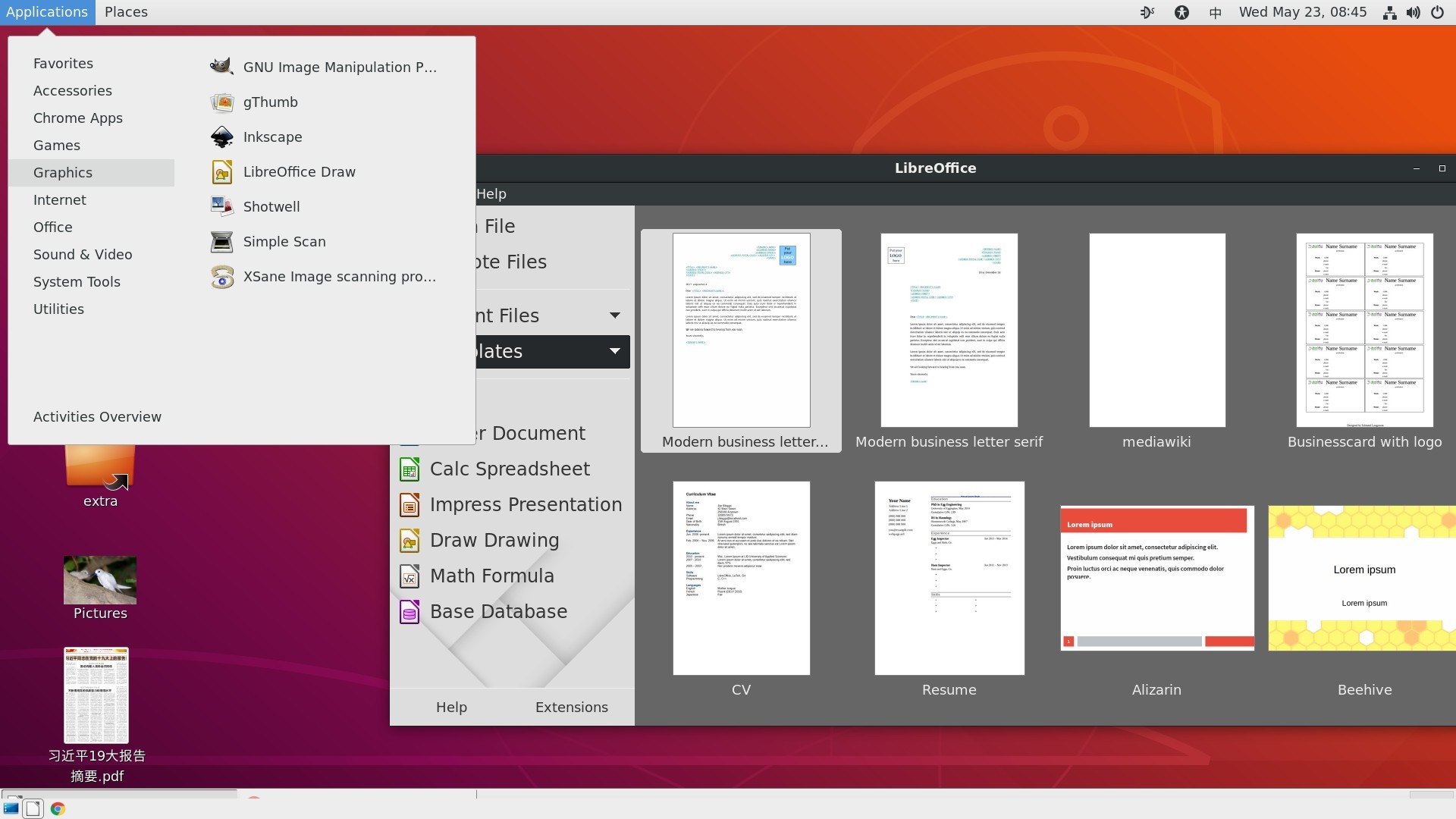Select the Sound & Video category

(x=92, y=255)
